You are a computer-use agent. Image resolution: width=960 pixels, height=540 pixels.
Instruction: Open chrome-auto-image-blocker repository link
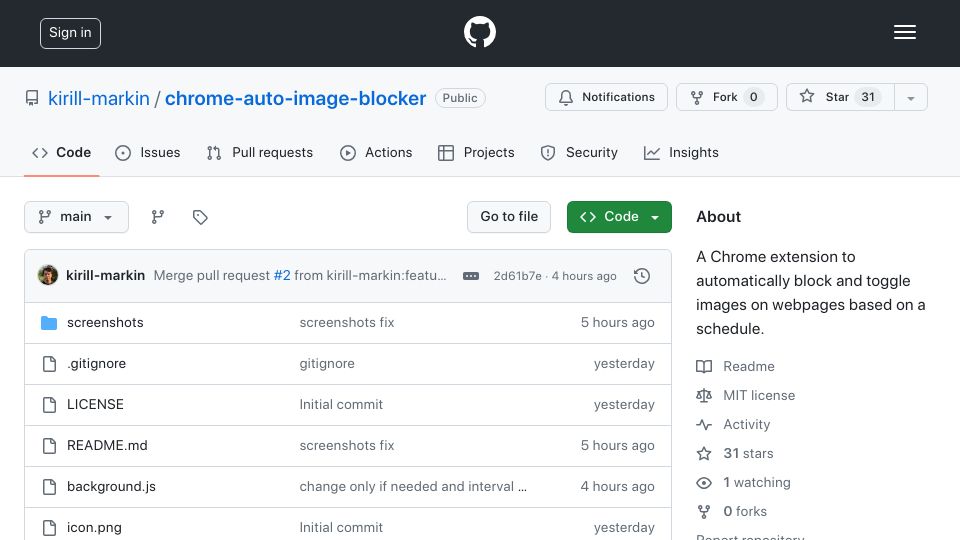(295, 98)
